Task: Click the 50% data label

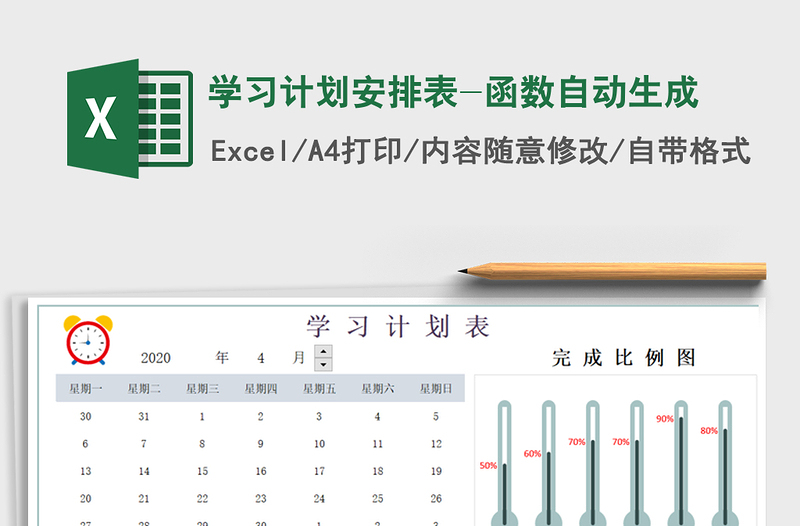Action: pyautogui.click(x=488, y=466)
